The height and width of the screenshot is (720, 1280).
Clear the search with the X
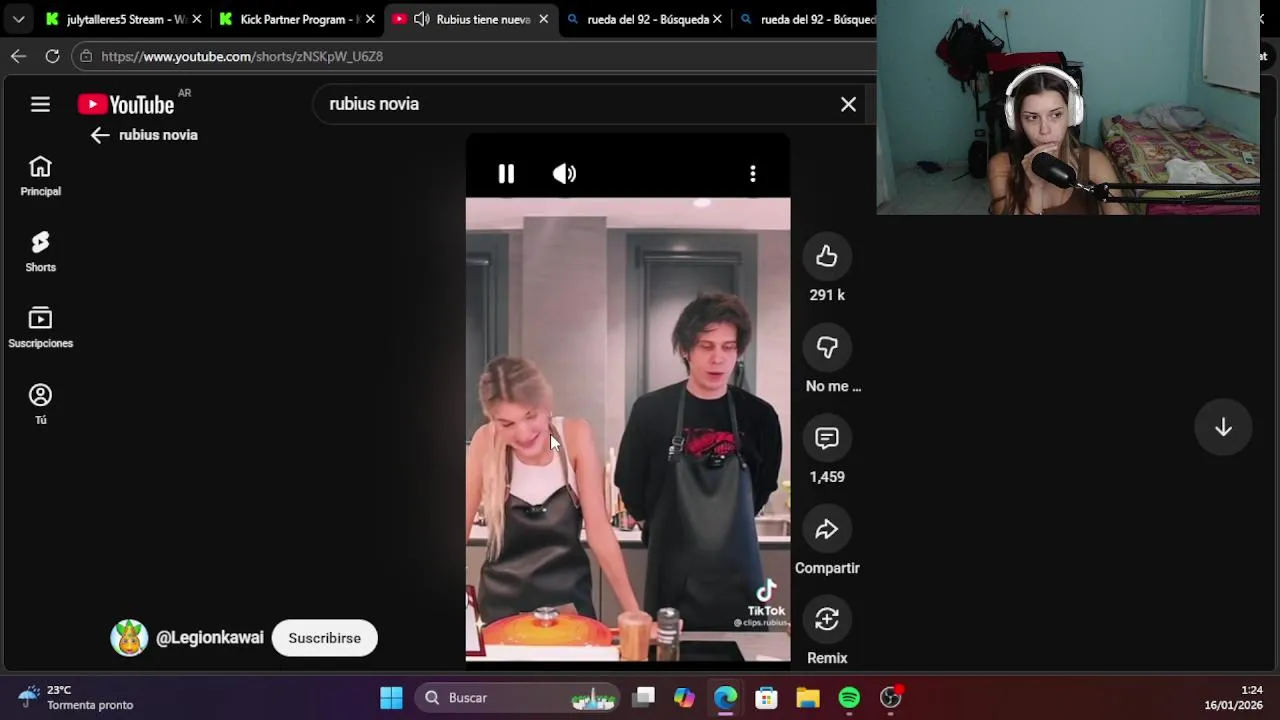848,104
